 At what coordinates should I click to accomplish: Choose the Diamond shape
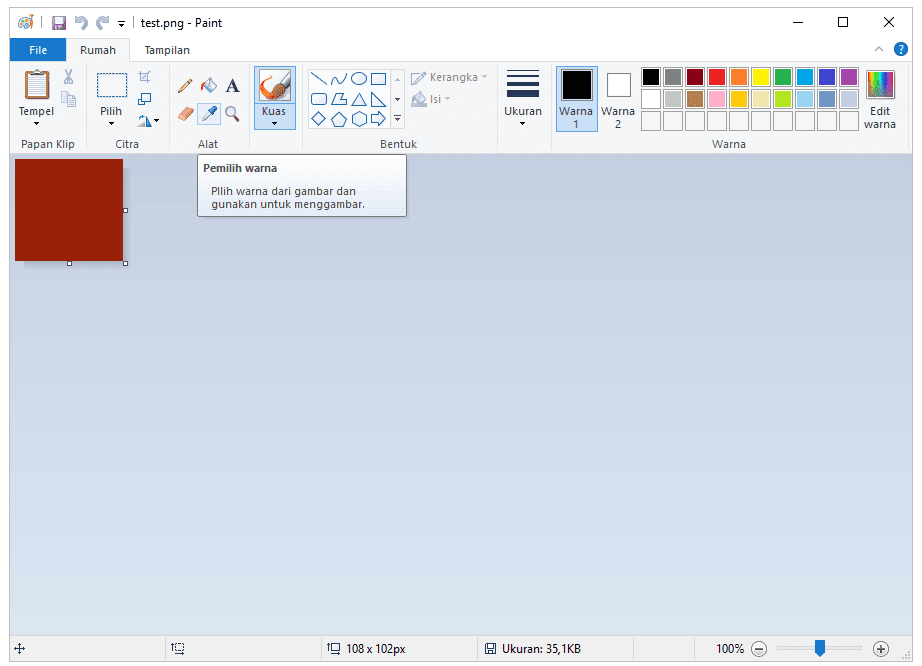click(x=318, y=119)
